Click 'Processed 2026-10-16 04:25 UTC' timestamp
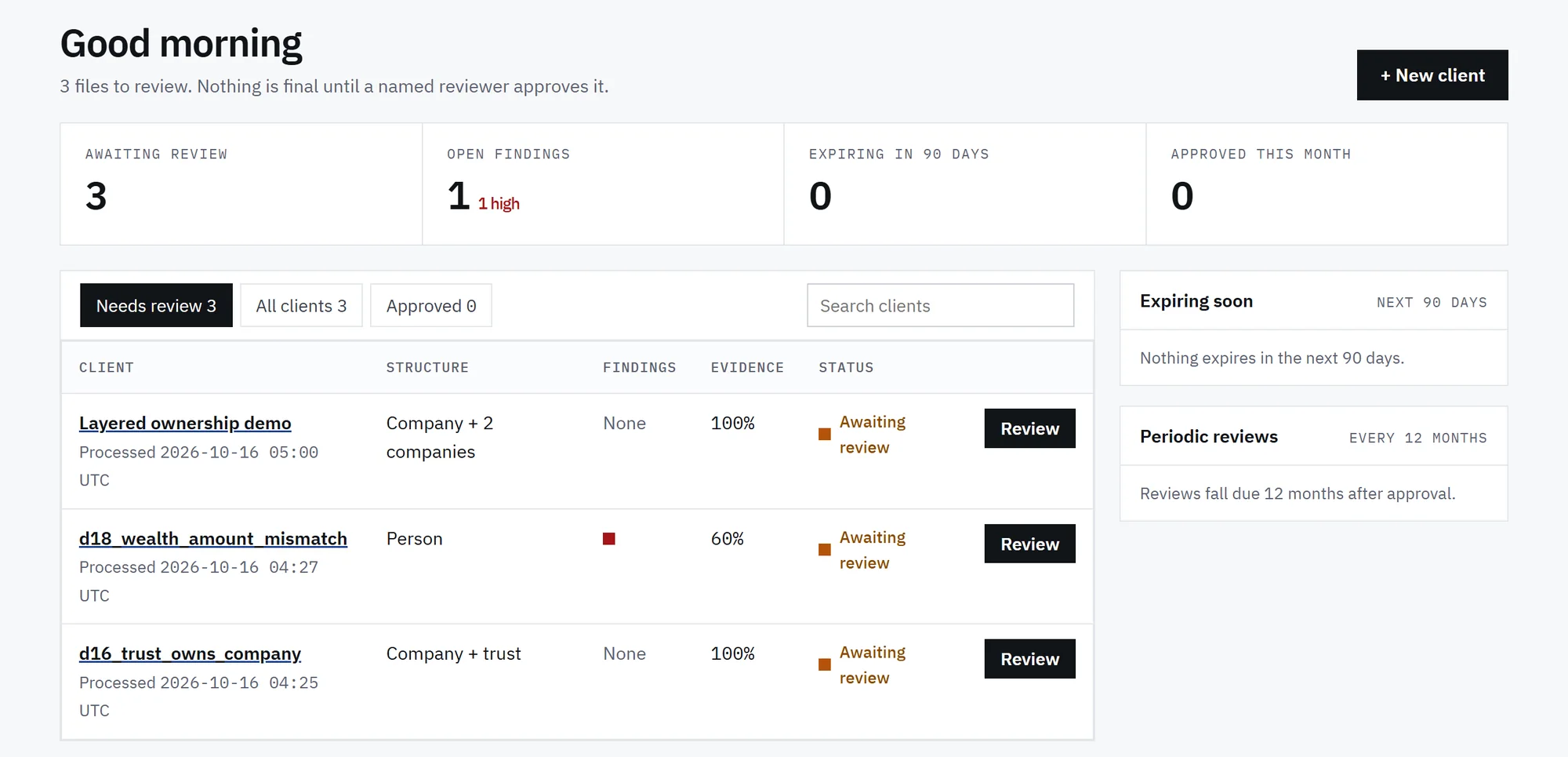The width and height of the screenshot is (1568, 757). [x=198, y=697]
